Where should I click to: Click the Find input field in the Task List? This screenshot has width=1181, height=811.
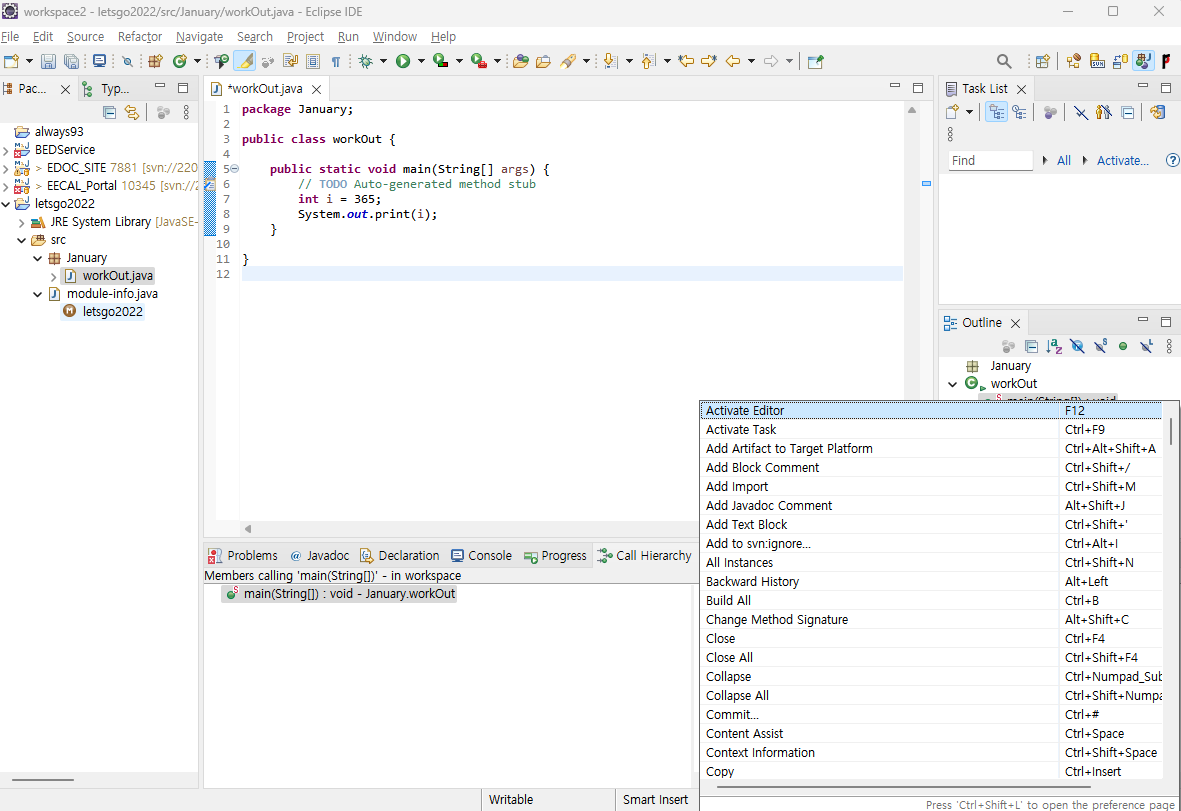990,160
